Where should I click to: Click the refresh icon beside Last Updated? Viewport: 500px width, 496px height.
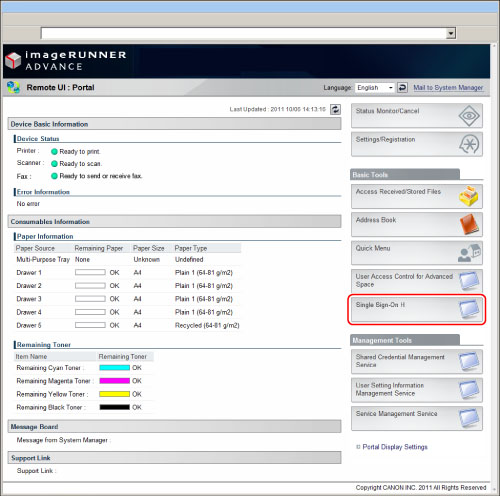tap(335, 109)
